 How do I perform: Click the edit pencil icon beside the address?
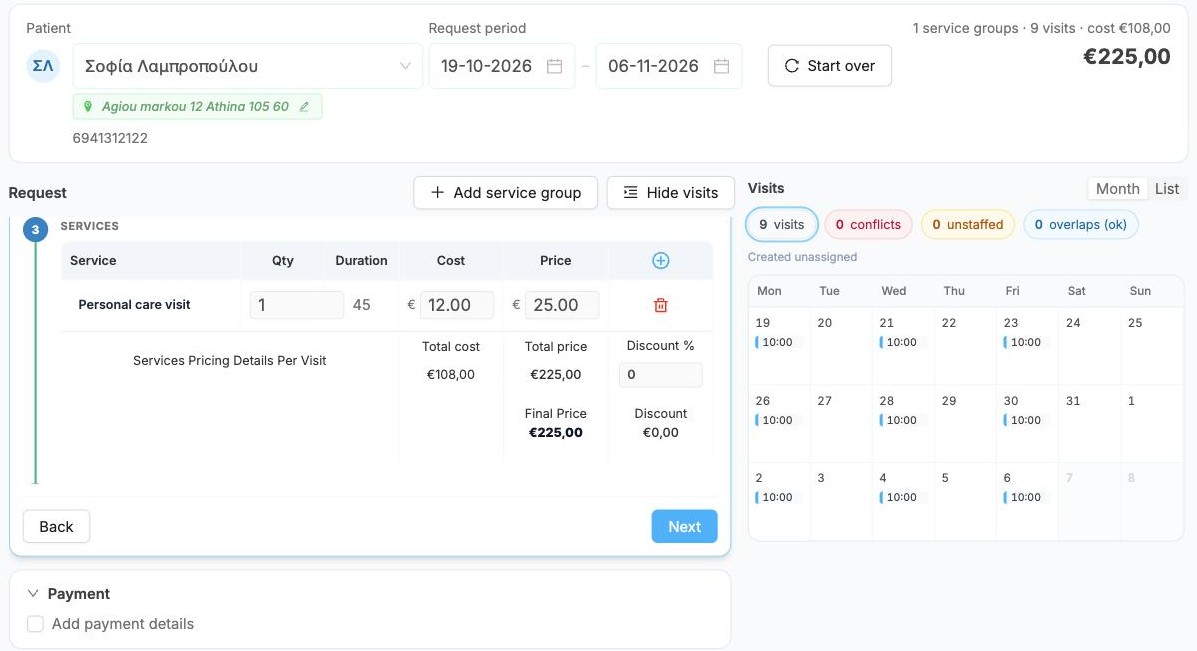pos(304,107)
